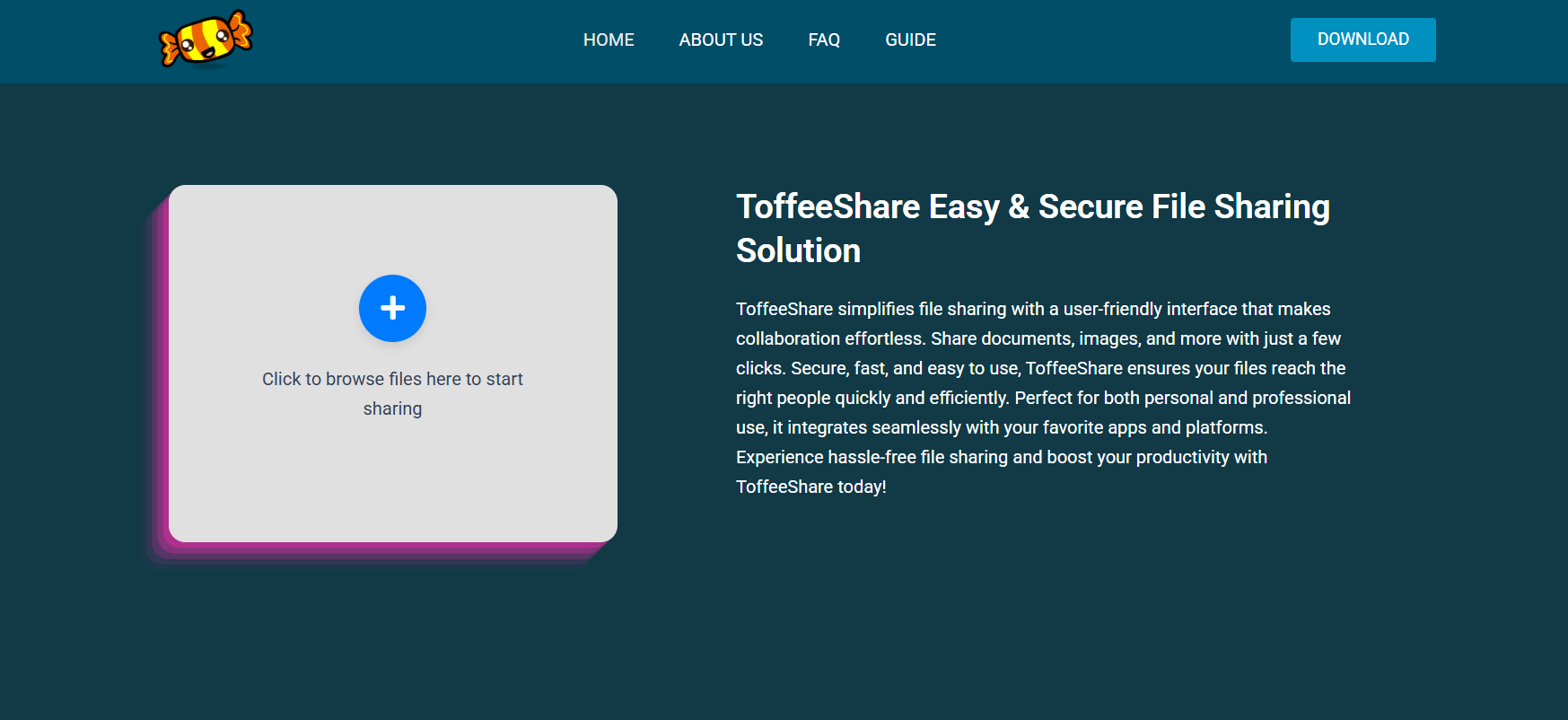Click the ToffeeShare candy logo

[x=206, y=40]
